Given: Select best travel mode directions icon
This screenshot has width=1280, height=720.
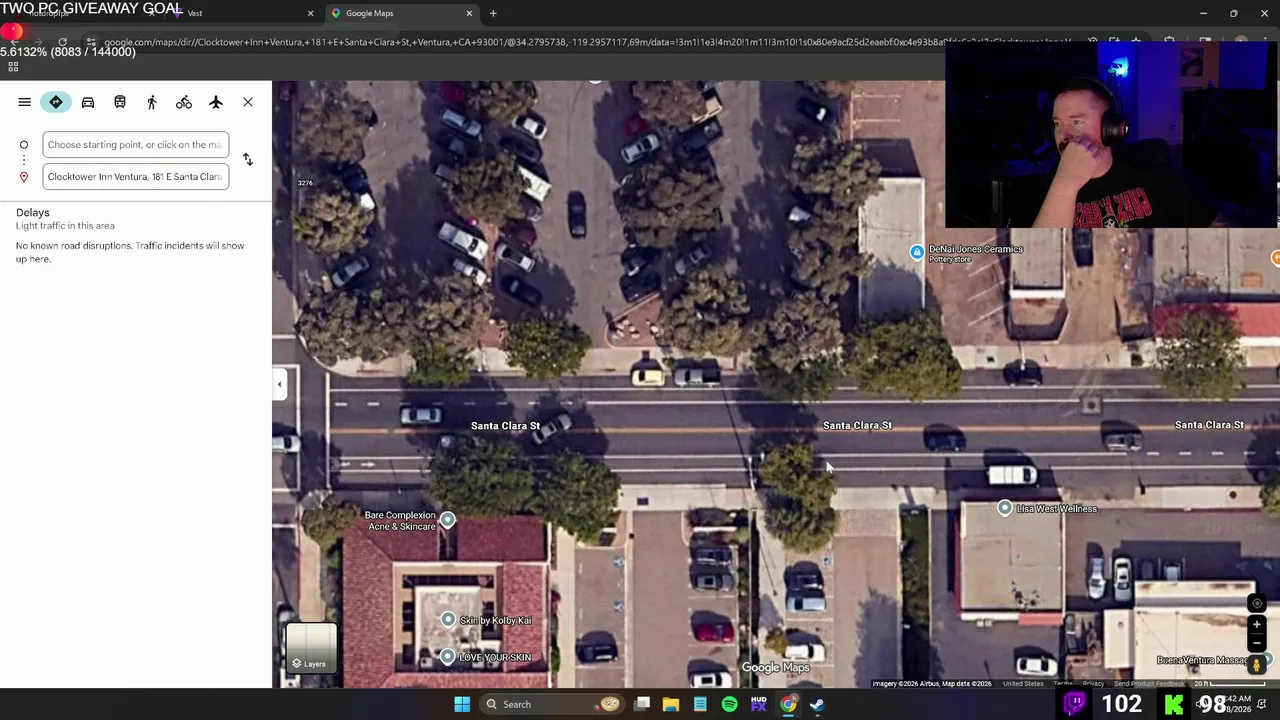Looking at the screenshot, I should coord(56,102).
